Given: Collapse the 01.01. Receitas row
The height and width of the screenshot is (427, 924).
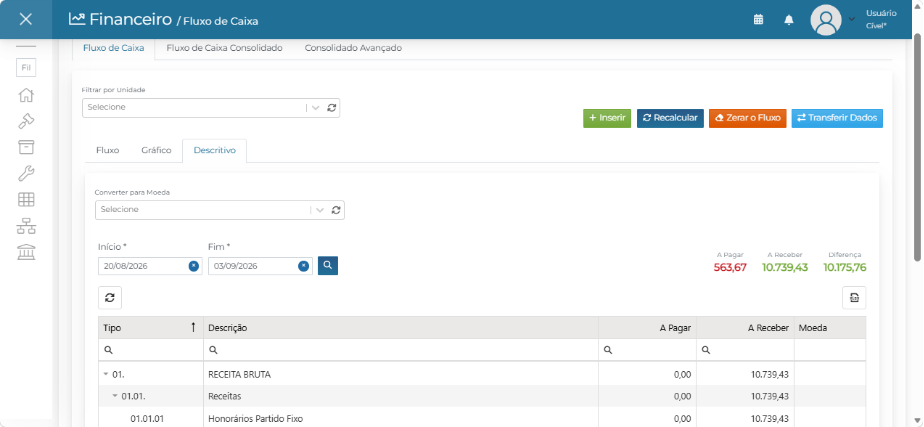Looking at the screenshot, I should (x=115, y=396).
